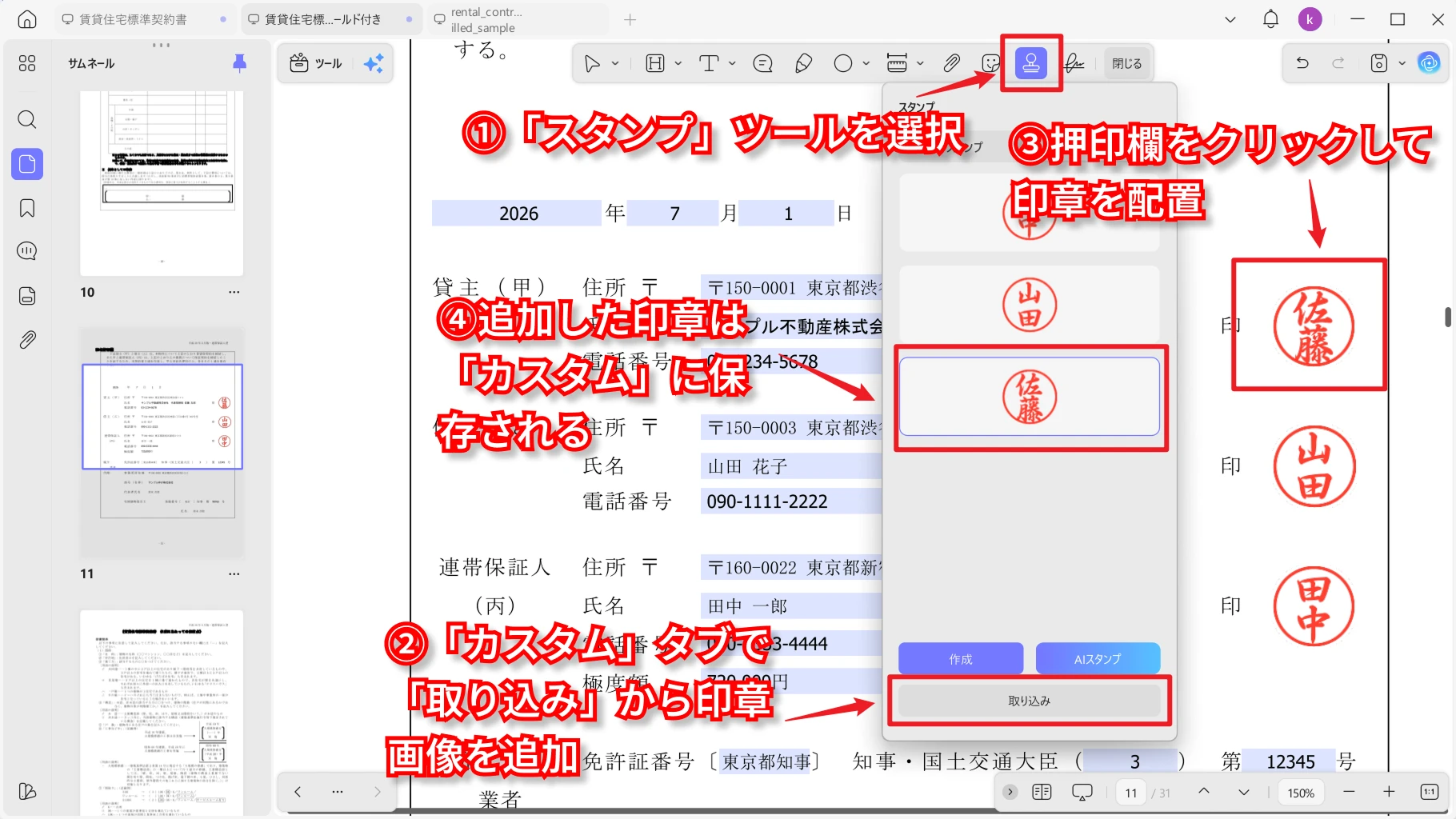
Task: Open the attachments sidebar panel
Action: (27, 340)
